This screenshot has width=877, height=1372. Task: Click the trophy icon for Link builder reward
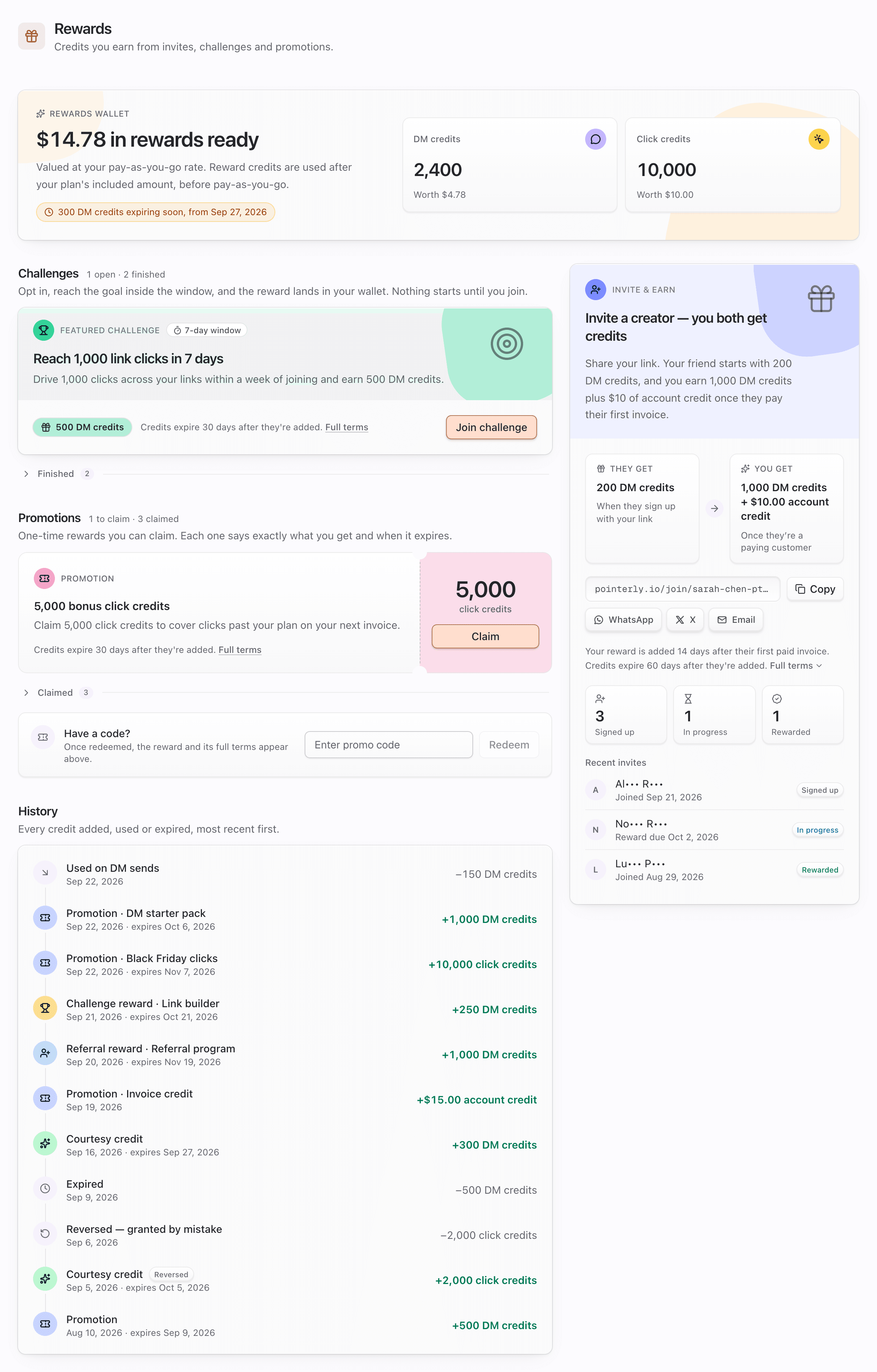[x=45, y=1008]
